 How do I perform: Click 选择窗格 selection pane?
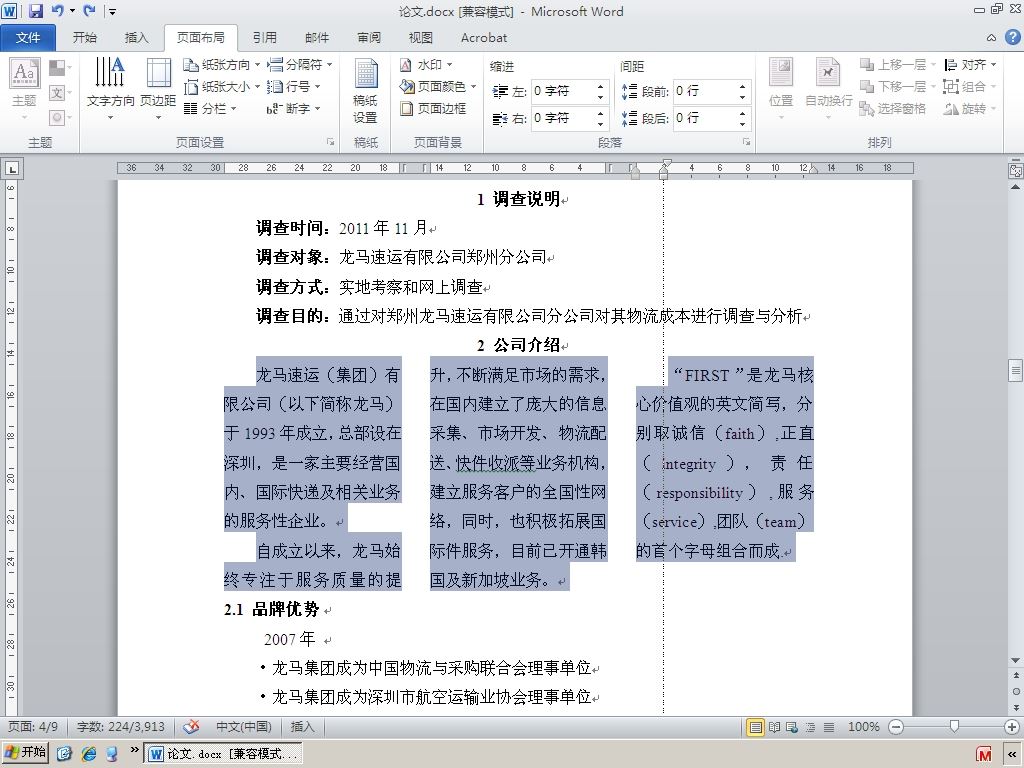pos(892,108)
